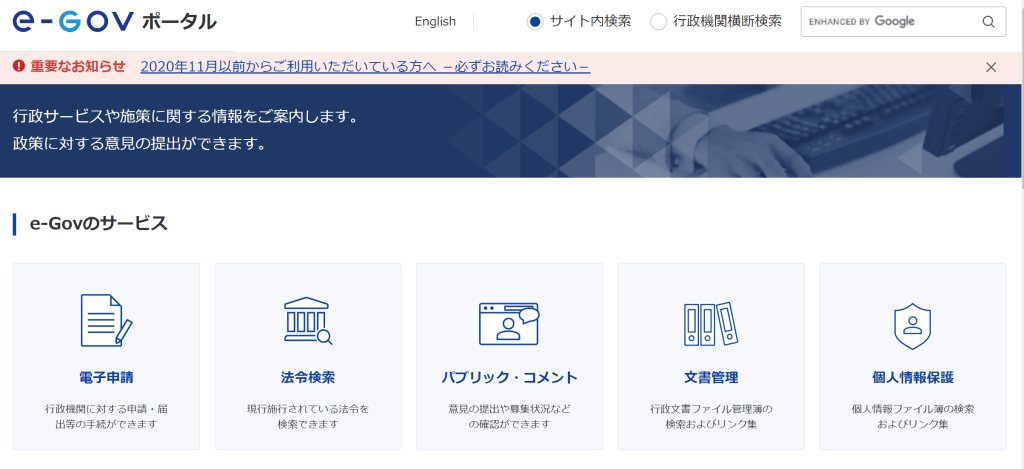Click the red 重要なお知らせ warning icon
This screenshot has height=469, width=1024.
[x=18, y=67]
